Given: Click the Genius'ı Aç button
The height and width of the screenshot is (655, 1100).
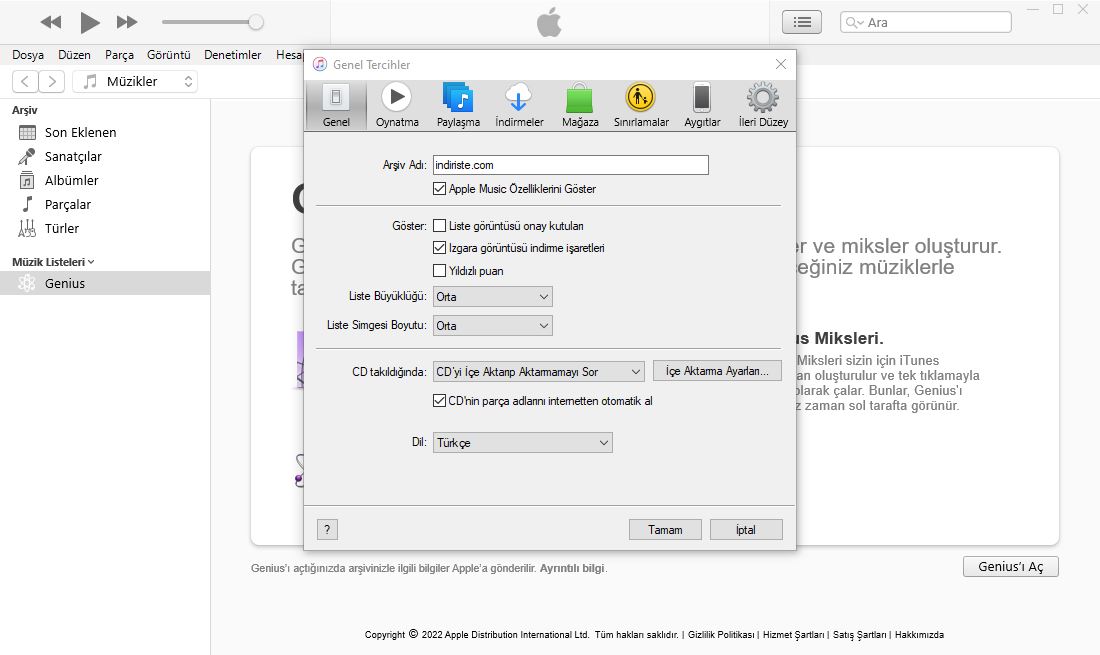Looking at the screenshot, I should [x=1011, y=567].
